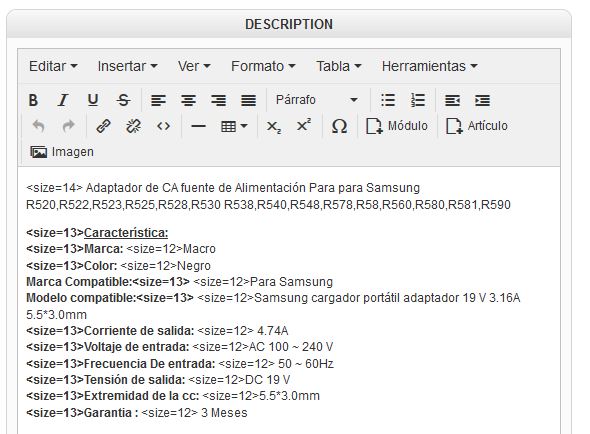Click the DESCRIPTION panel header
Image resolution: width=590 pixels, height=434 pixels.
coord(289,24)
